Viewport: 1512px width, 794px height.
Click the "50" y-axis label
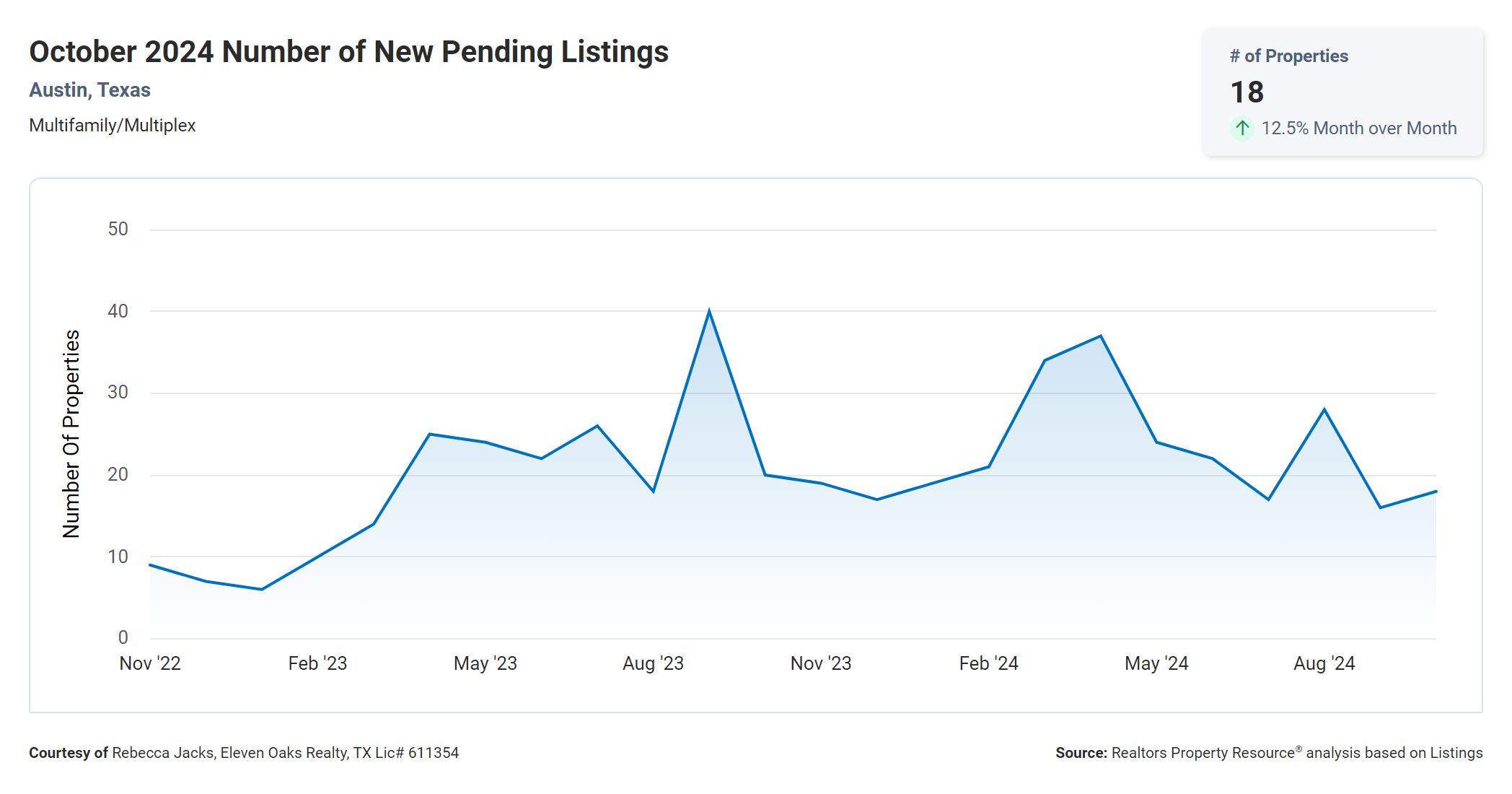118,230
